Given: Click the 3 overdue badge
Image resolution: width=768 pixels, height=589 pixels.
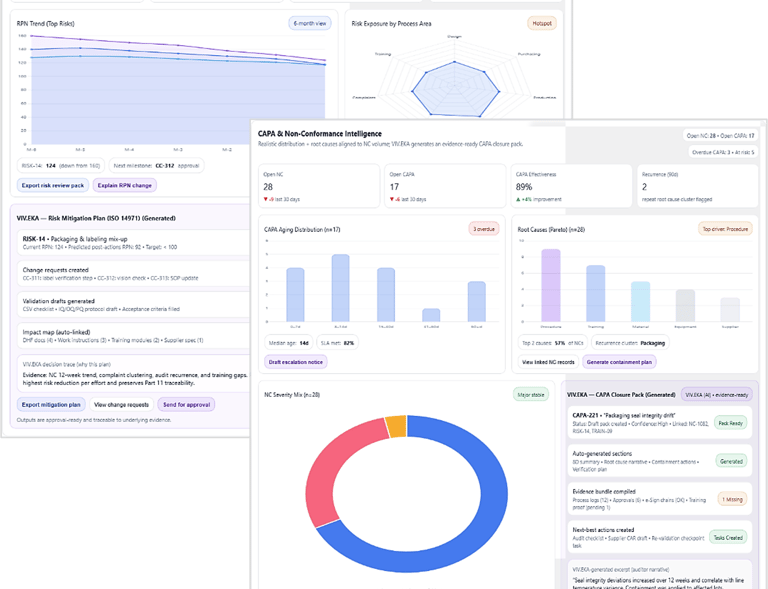Looking at the screenshot, I should pyautogui.click(x=483, y=229).
